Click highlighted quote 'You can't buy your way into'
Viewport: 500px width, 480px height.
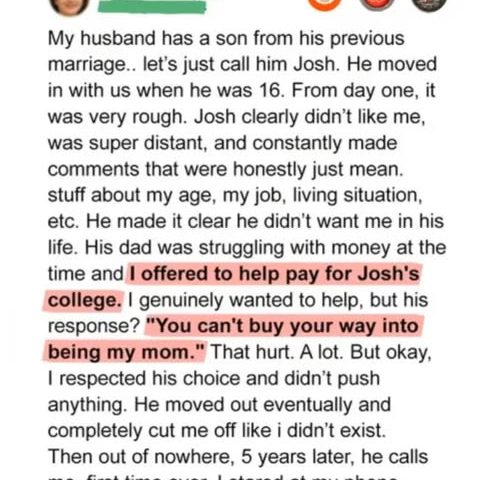click(x=283, y=326)
